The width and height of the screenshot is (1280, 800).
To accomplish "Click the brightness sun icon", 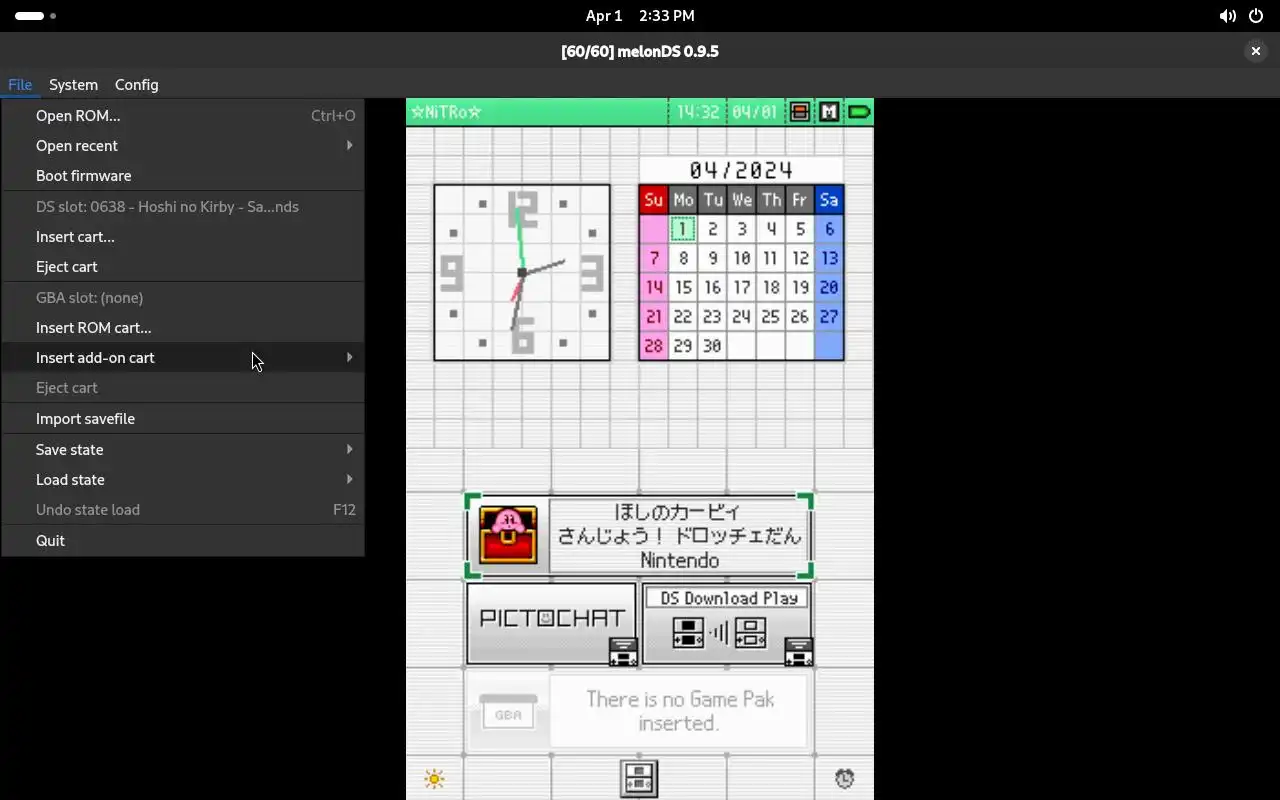I will click(x=434, y=779).
